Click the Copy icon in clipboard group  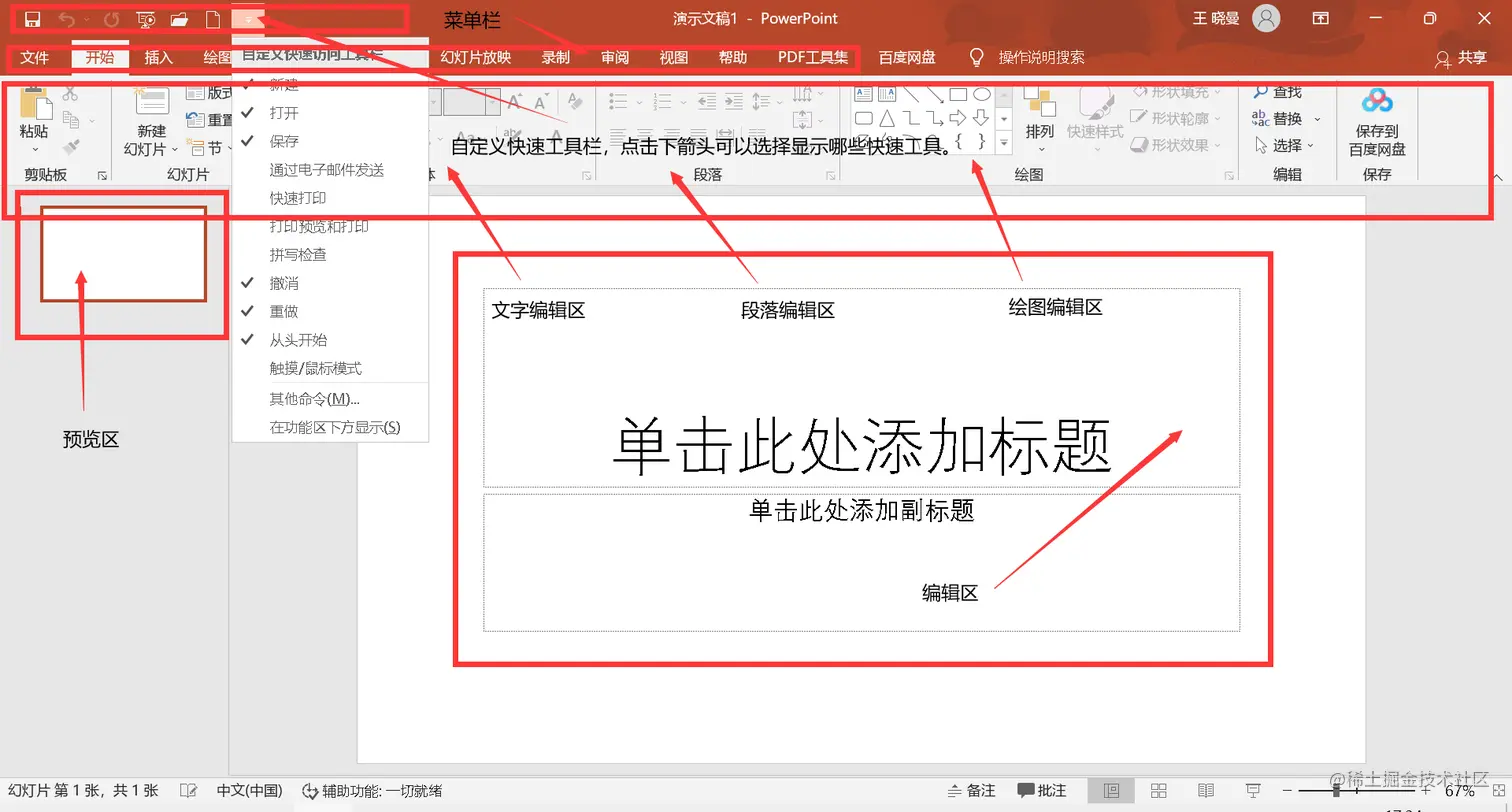click(x=70, y=121)
